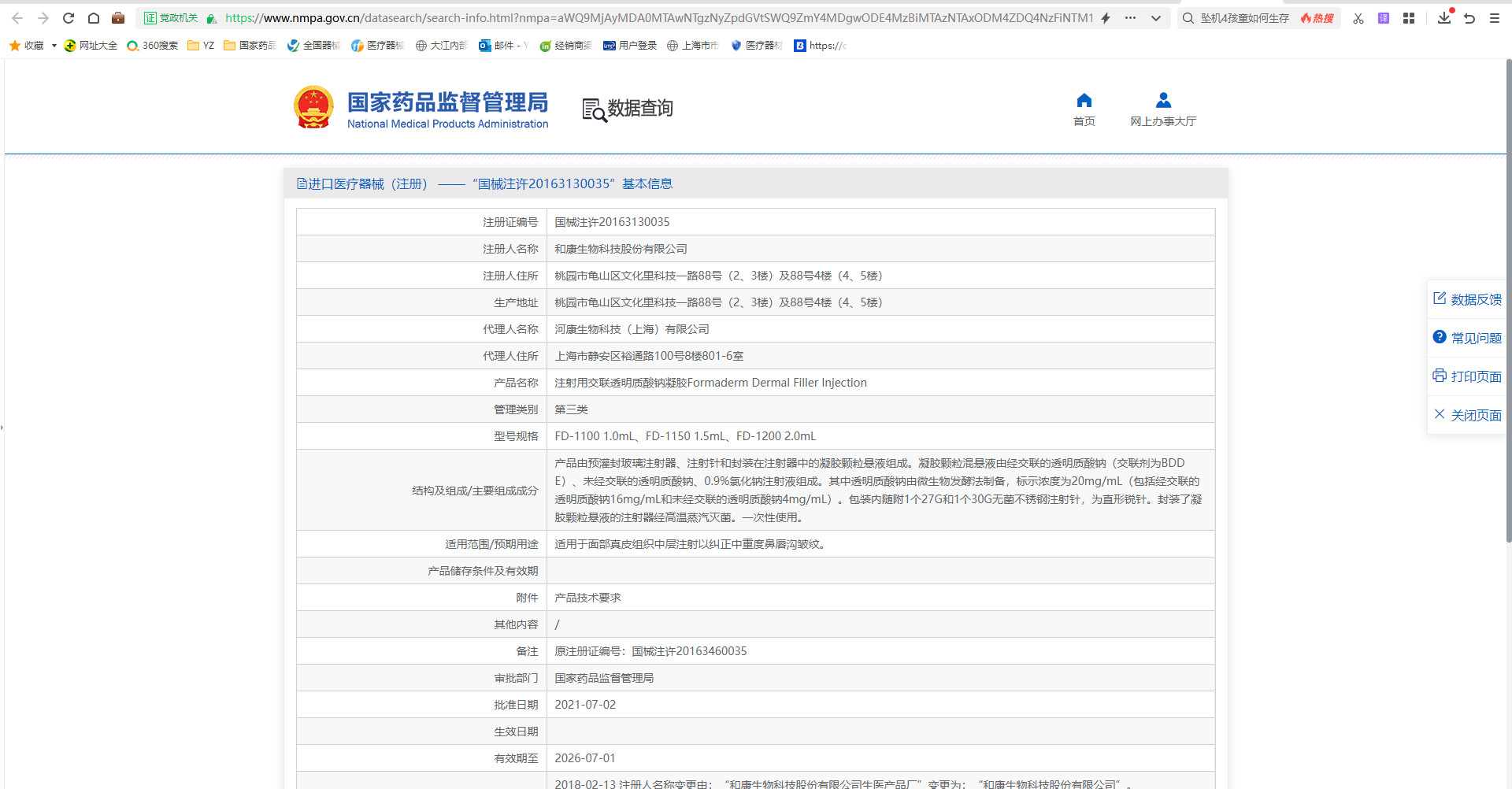Screen dimensions: 1512x789
Task: Click the green padlock security icon
Action: (211, 18)
